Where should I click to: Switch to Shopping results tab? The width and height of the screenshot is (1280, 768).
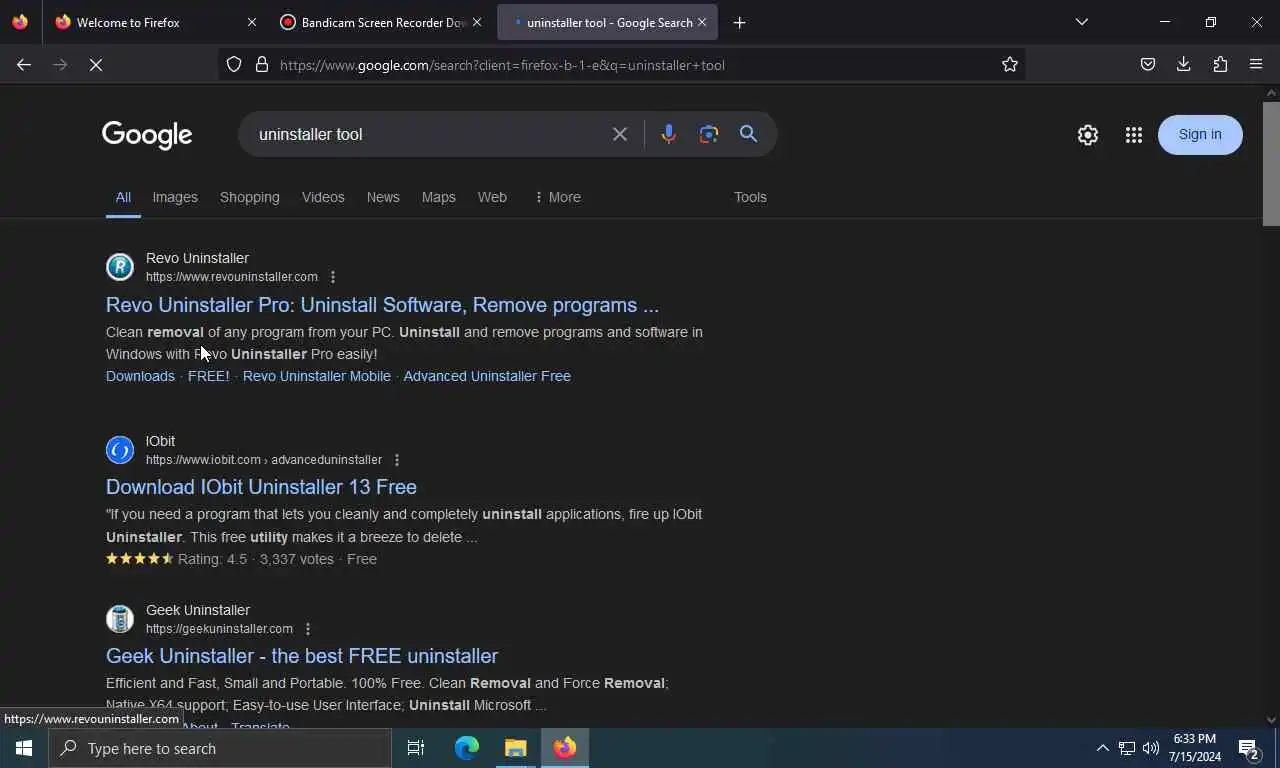click(x=250, y=197)
